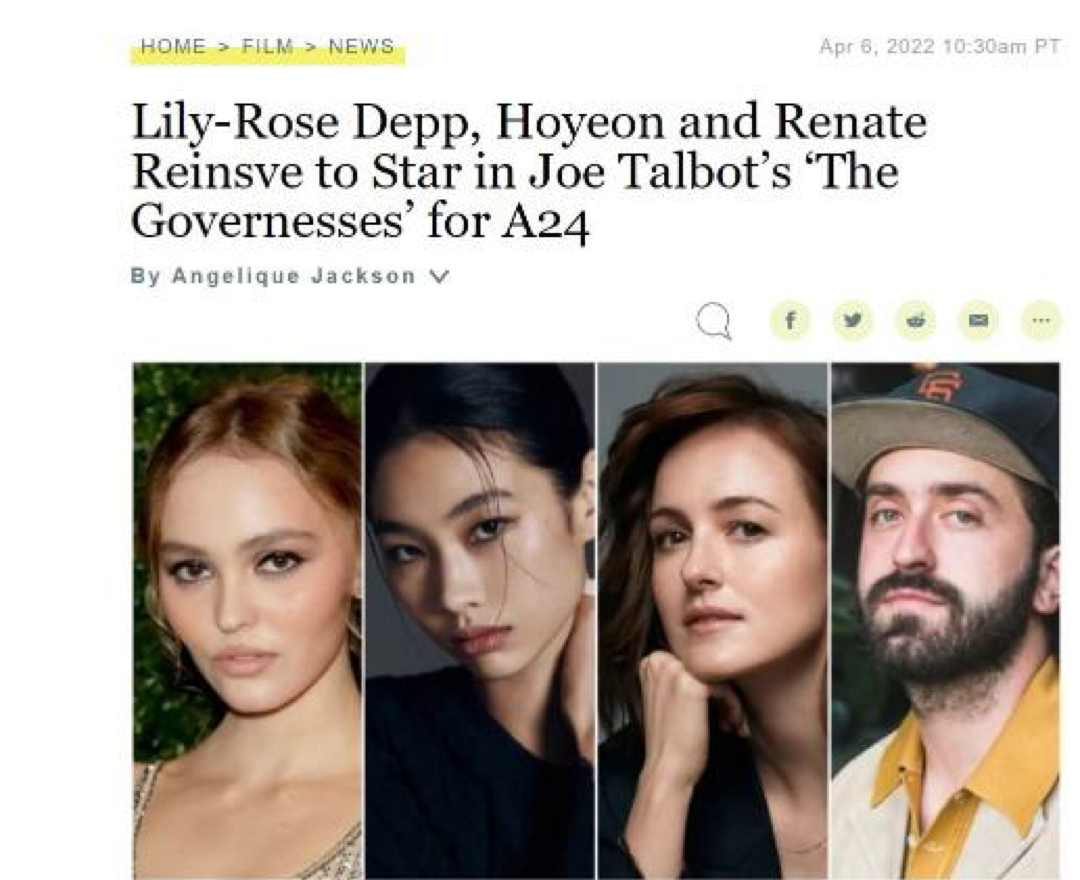Go to HOME in breadcrumb

point(173,47)
